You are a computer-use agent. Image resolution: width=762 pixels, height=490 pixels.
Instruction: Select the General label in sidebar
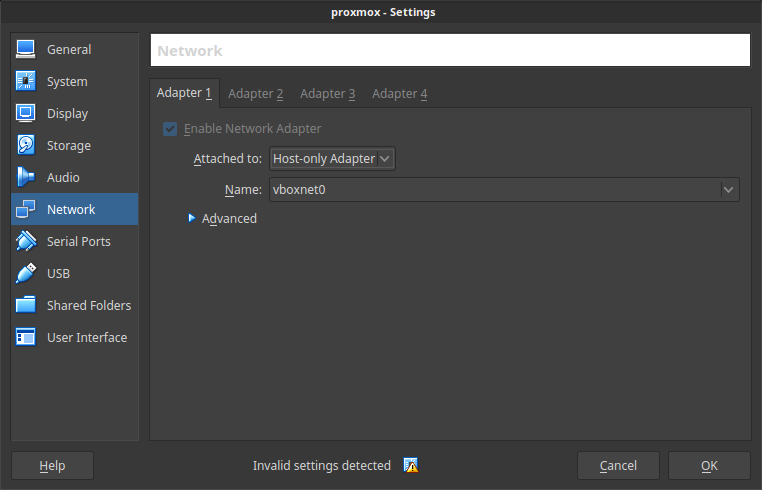click(69, 49)
